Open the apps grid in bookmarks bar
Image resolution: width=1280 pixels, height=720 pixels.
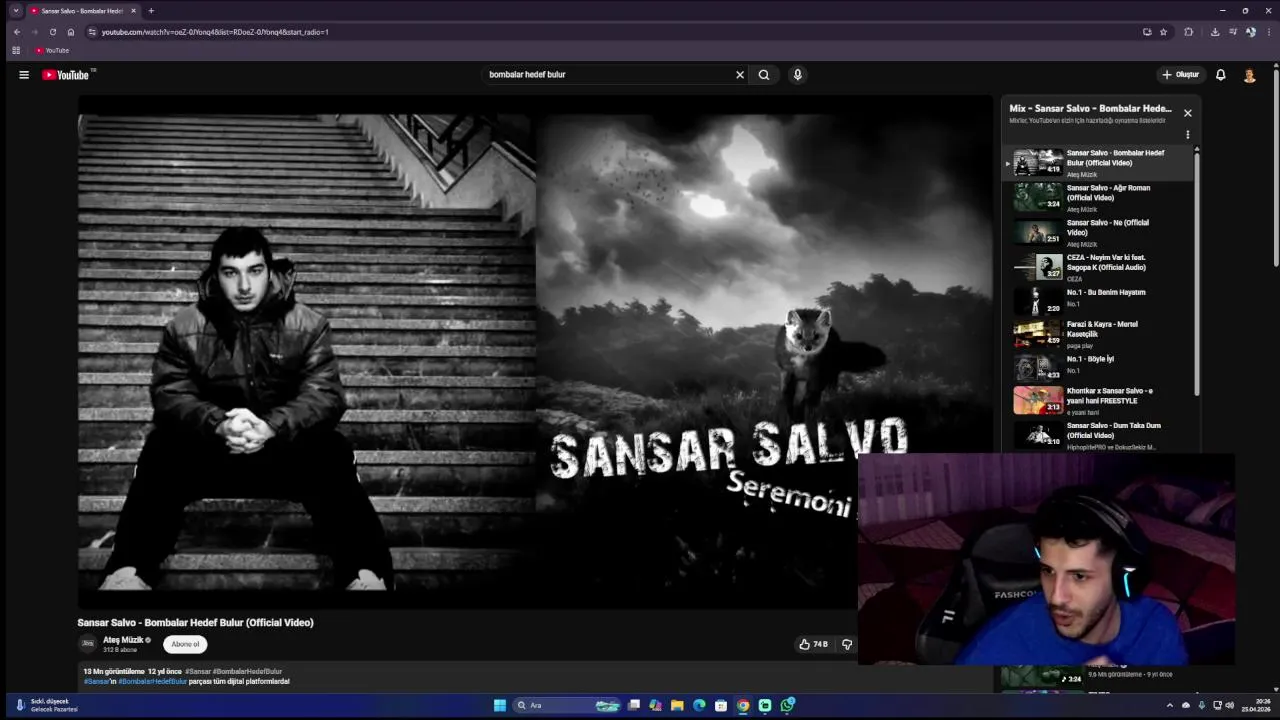tap(16, 50)
